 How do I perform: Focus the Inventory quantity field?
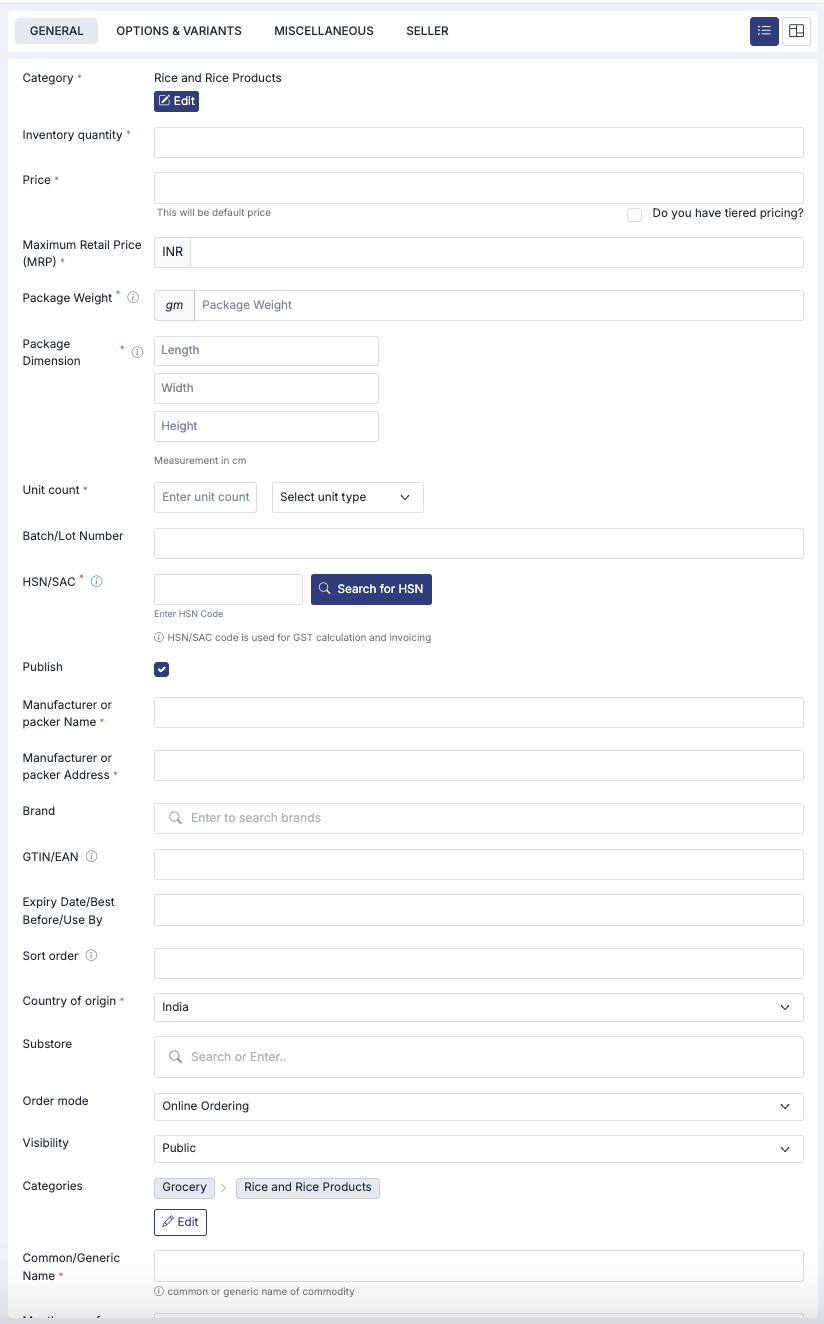pyautogui.click(x=478, y=142)
